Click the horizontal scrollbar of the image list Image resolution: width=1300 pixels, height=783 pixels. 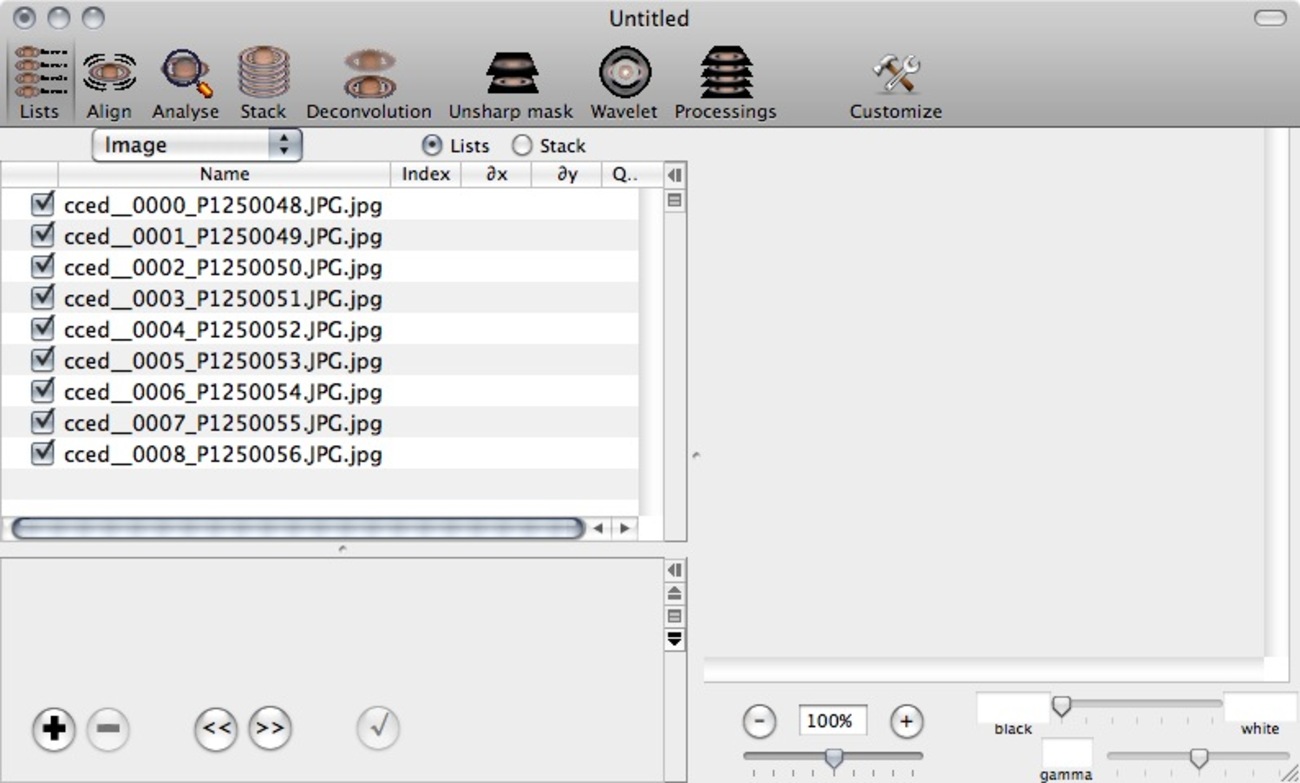tap(298, 528)
